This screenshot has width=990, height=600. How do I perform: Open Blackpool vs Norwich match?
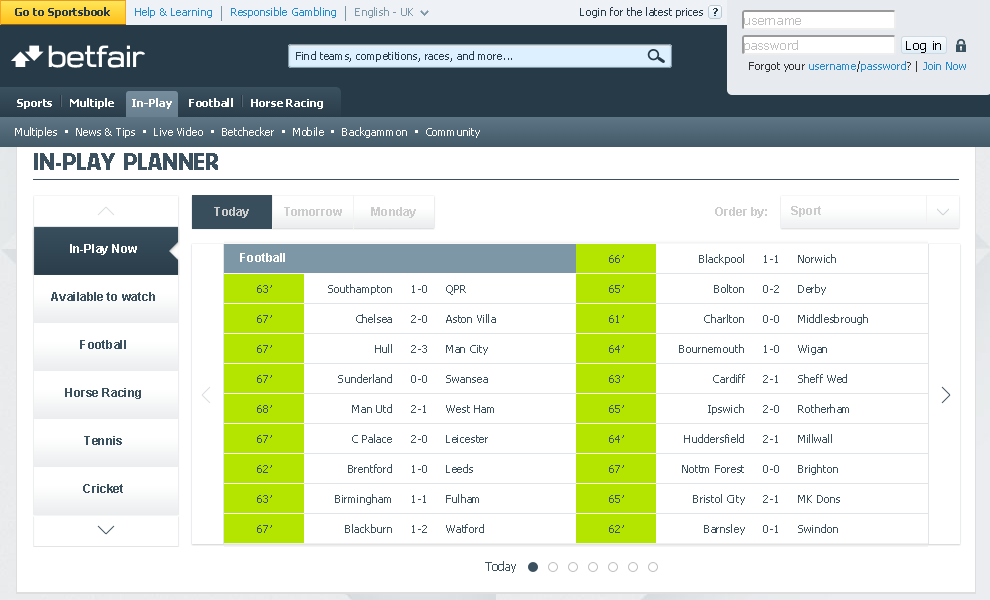click(x=752, y=259)
